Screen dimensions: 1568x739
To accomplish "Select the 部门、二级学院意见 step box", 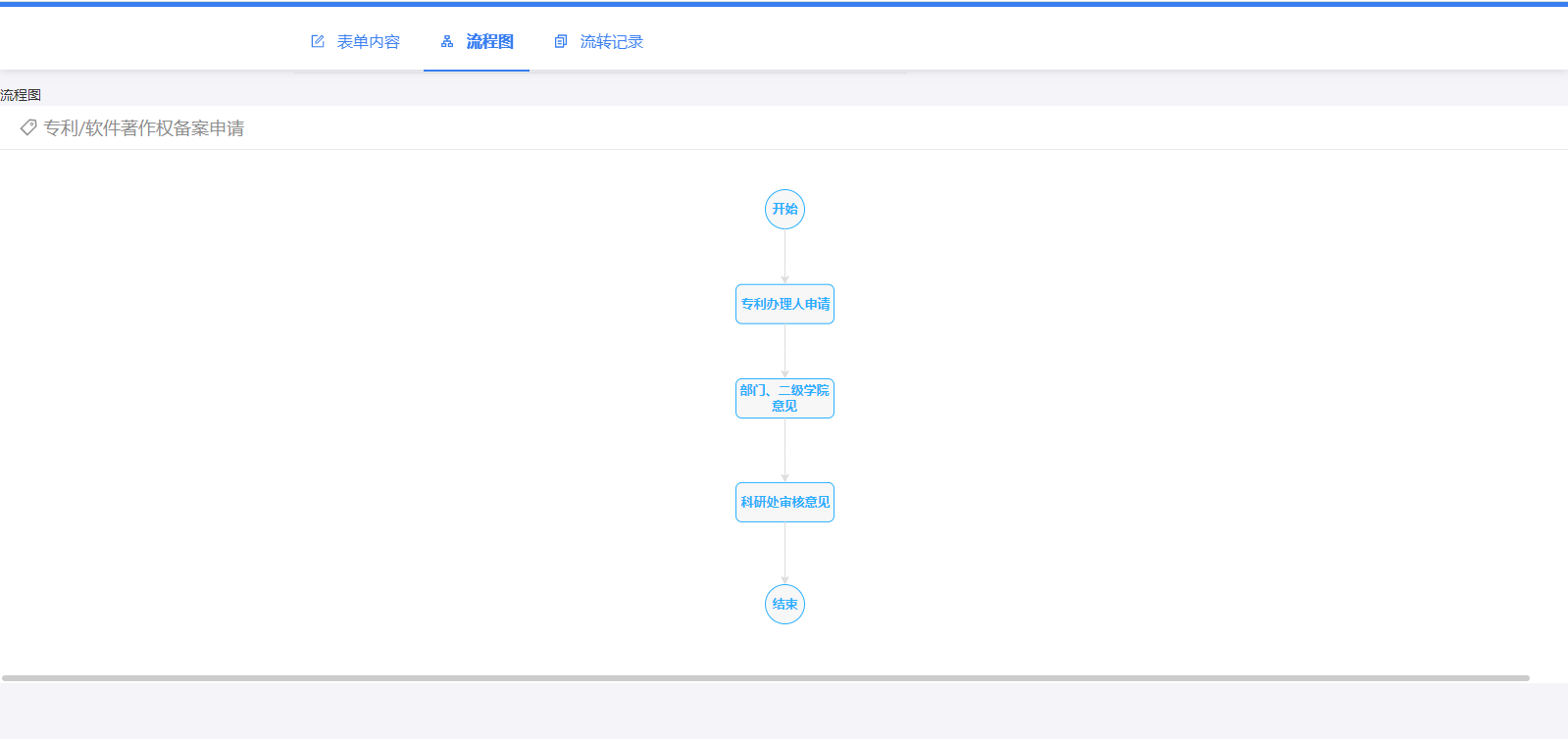I will click(x=784, y=398).
